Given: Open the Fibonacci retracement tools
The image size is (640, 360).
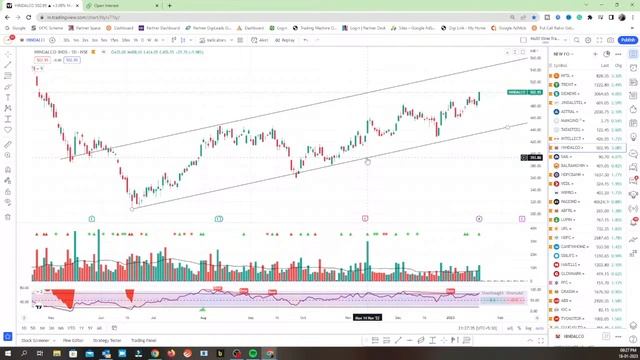Looking at the screenshot, I should (8, 76).
